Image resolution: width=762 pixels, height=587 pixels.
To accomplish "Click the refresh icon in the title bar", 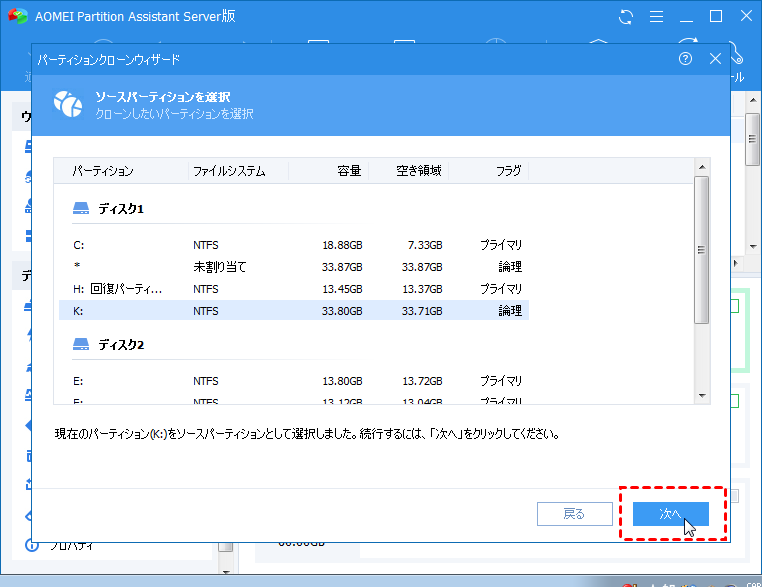I will (x=626, y=17).
